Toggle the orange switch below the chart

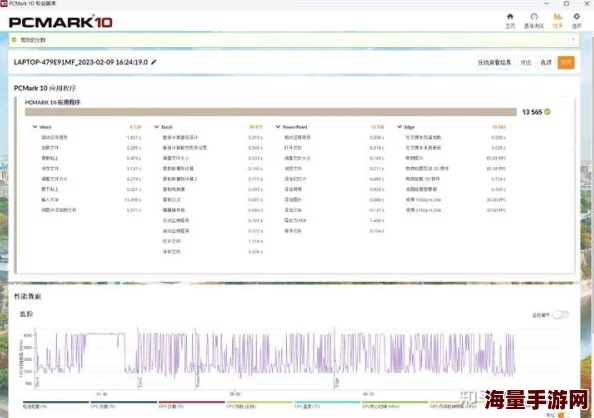point(562,415)
